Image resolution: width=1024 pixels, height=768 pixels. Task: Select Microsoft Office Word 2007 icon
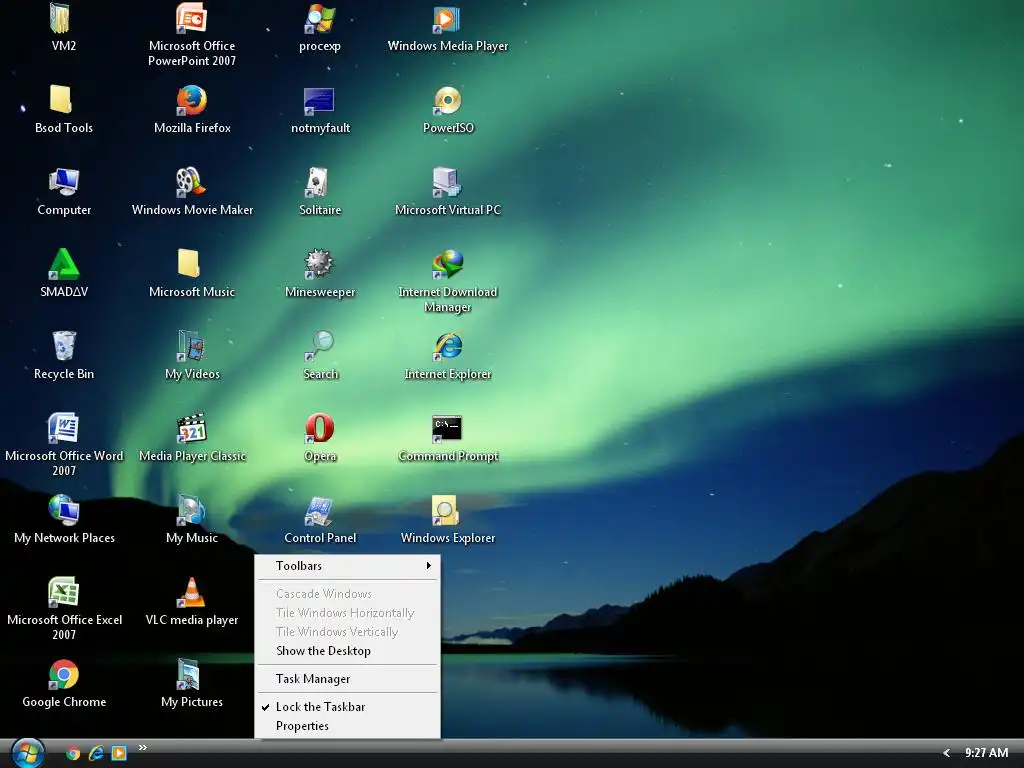pyautogui.click(x=63, y=428)
